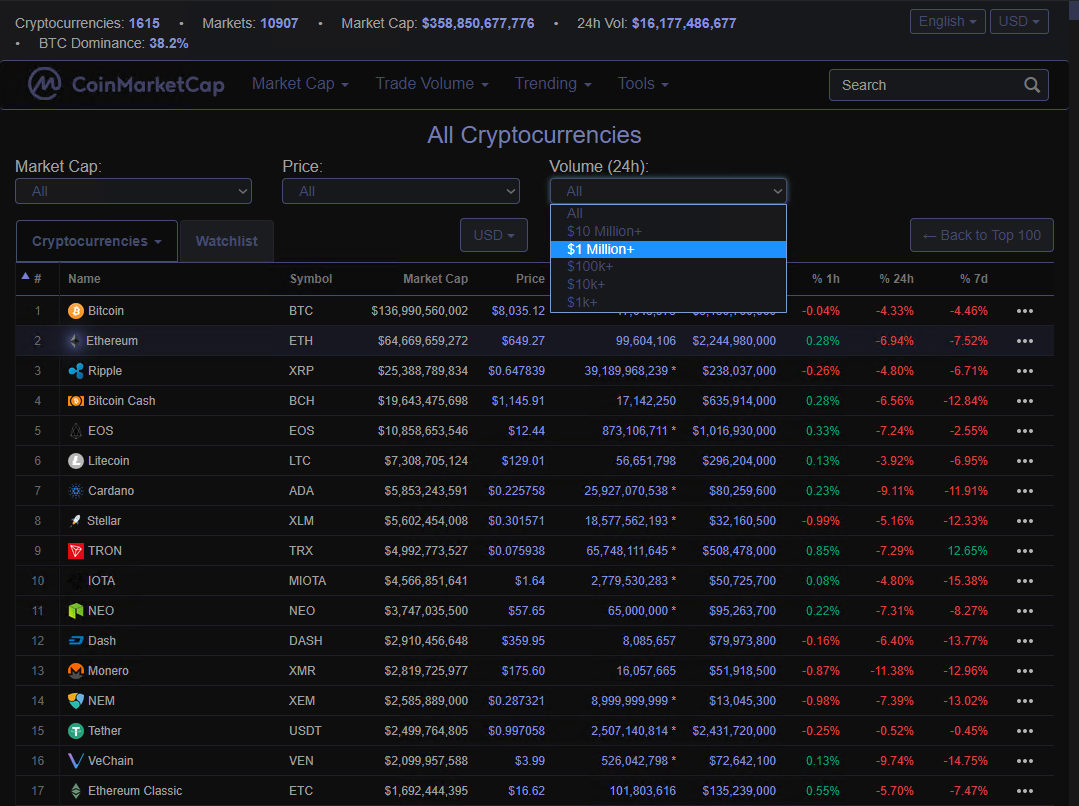Click the Ripple coin icon

point(76,371)
